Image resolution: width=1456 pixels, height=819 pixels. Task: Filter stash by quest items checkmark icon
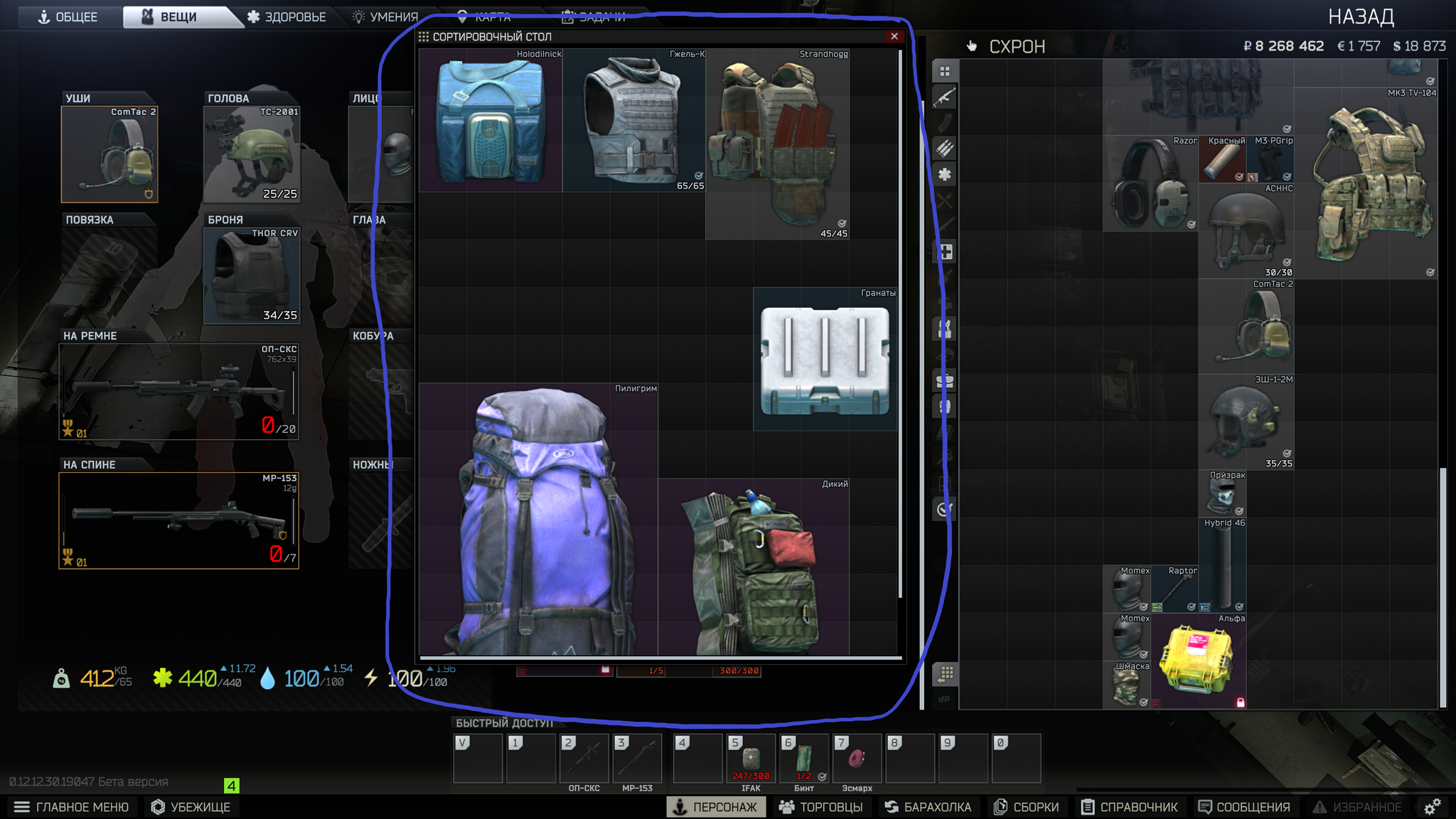click(x=945, y=510)
